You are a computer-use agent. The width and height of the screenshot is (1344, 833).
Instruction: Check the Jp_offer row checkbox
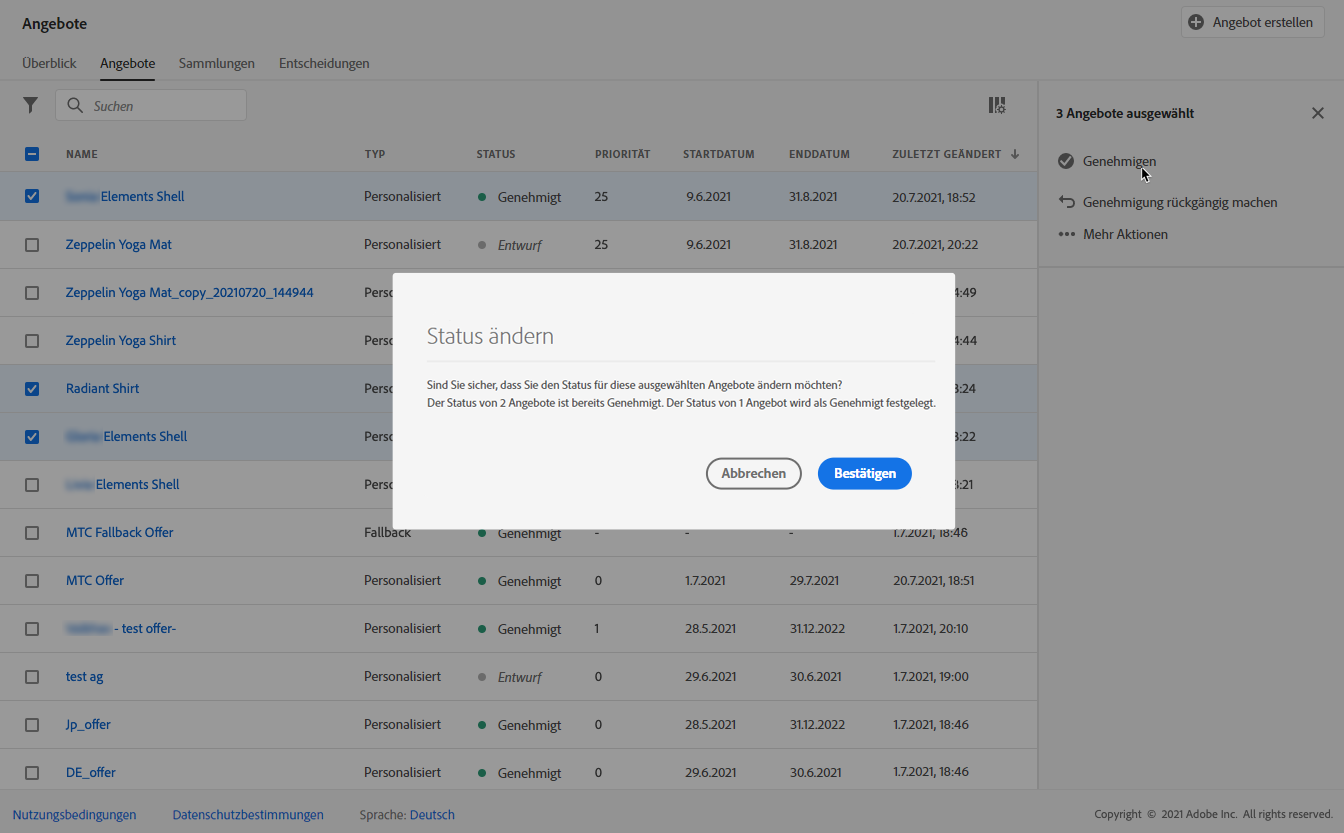click(32, 725)
